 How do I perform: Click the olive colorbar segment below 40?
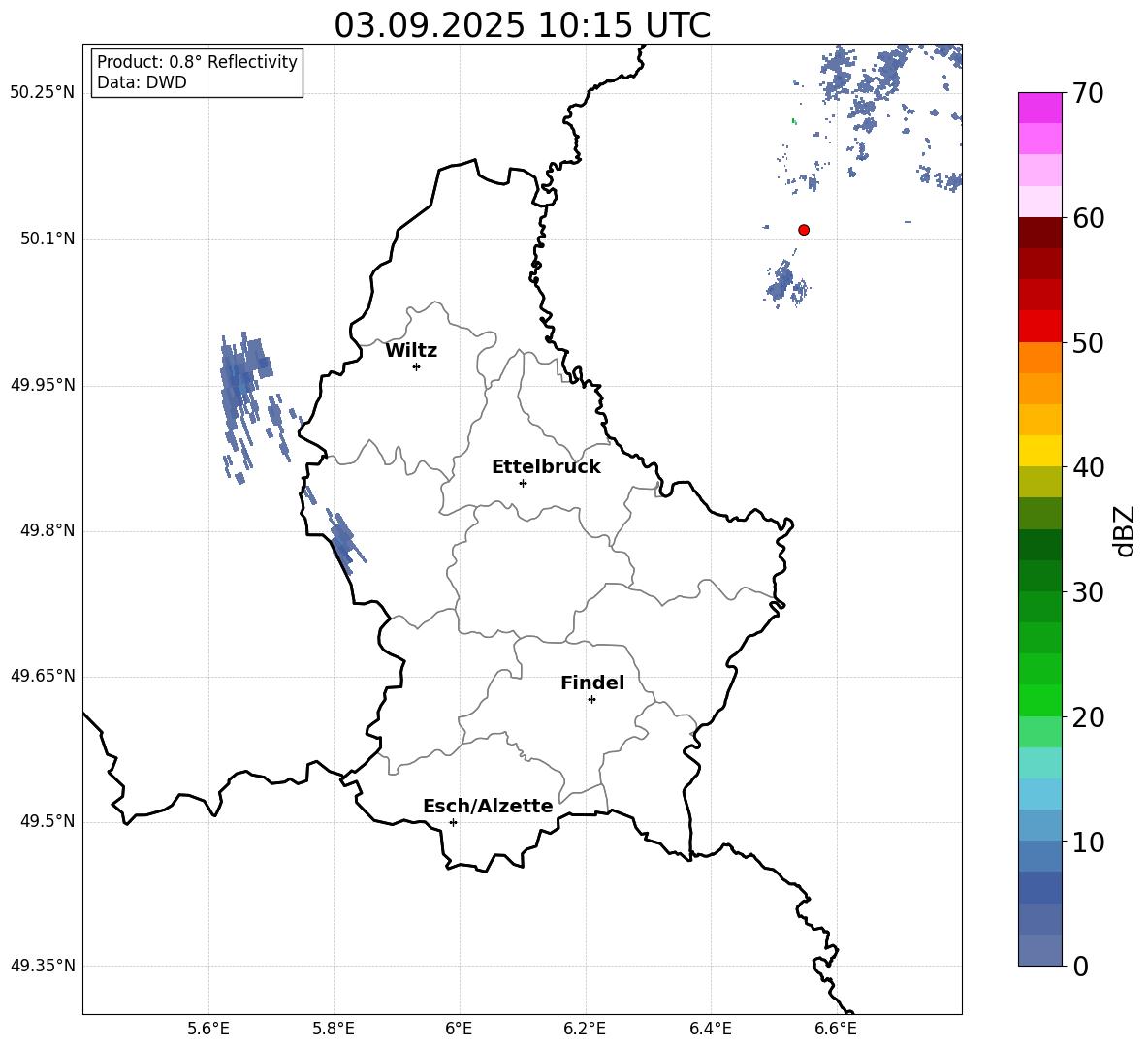point(1040,482)
